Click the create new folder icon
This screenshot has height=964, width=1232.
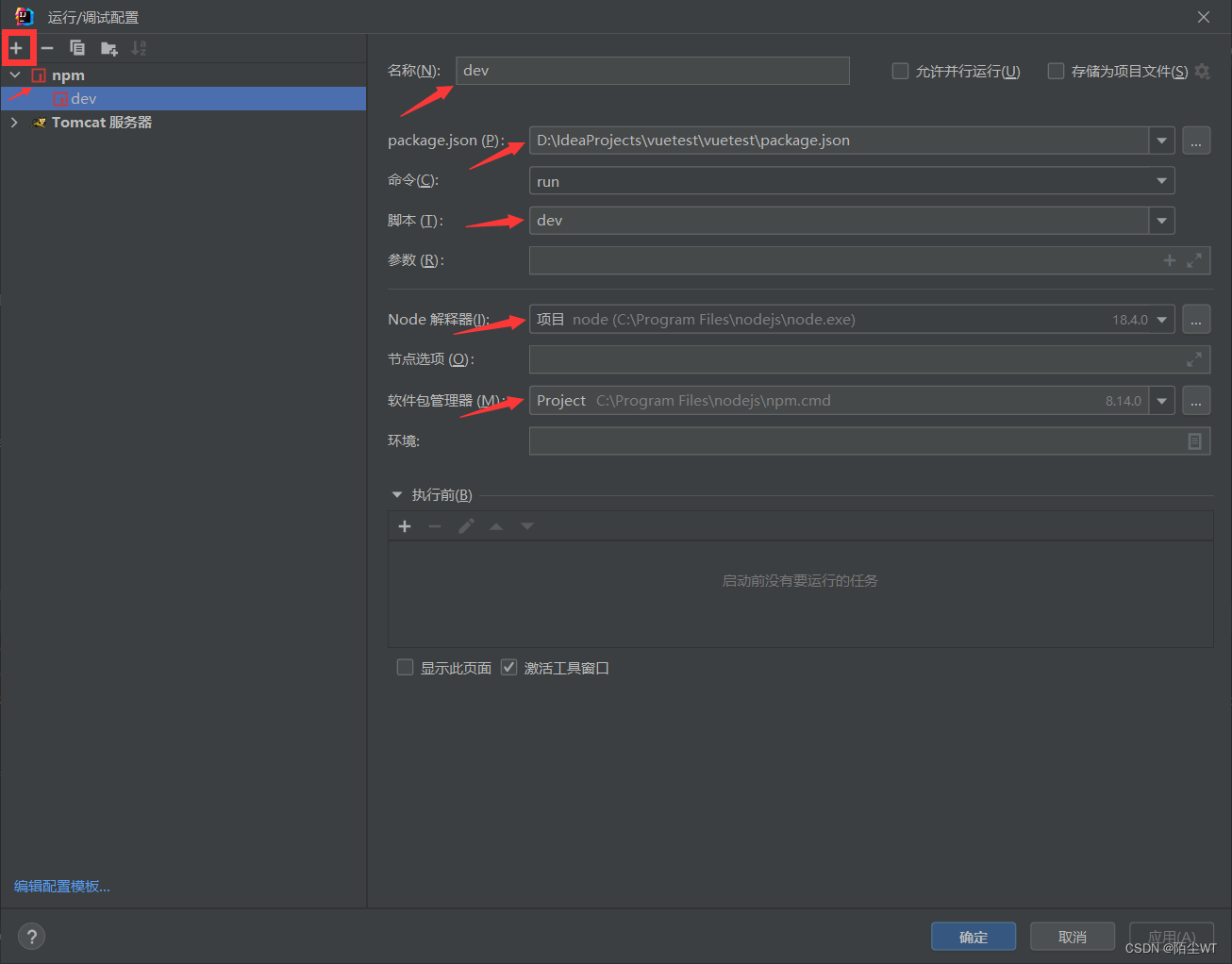pos(108,48)
